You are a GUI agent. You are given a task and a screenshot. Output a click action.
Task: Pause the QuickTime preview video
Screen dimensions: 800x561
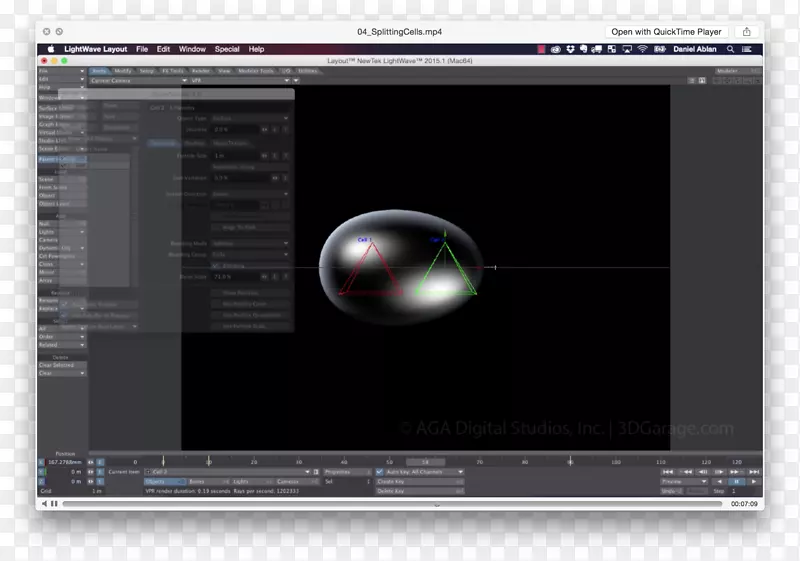tap(54, 503)
